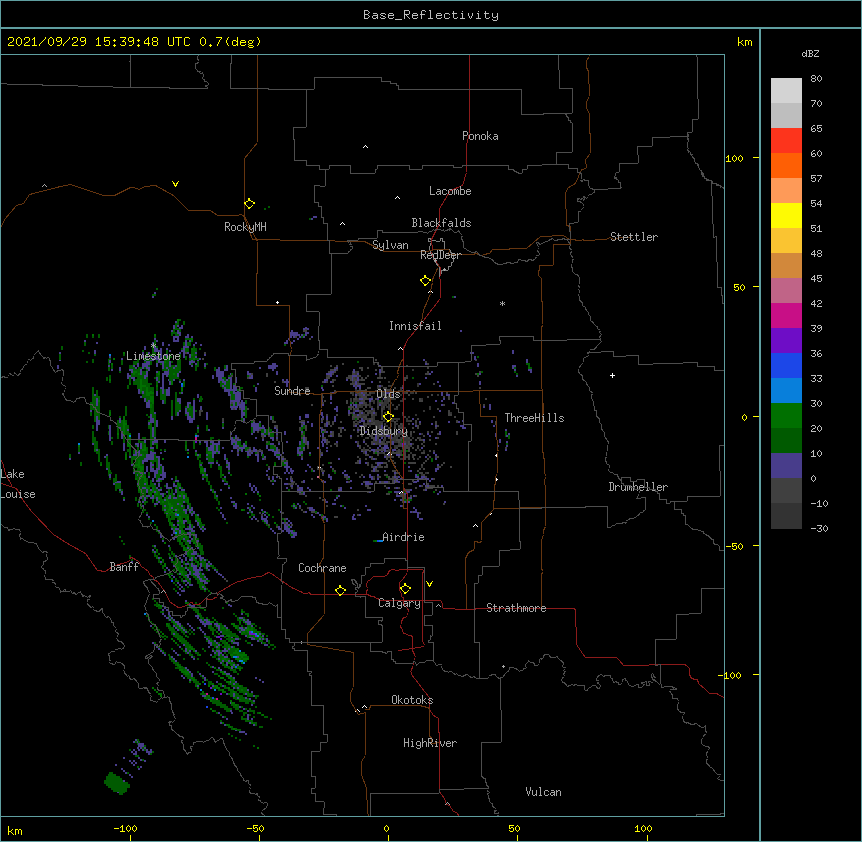The height and width of the screenshot is (842, 862).
Task: Click the dBZ legend unit label
Action: click(810, 53)
